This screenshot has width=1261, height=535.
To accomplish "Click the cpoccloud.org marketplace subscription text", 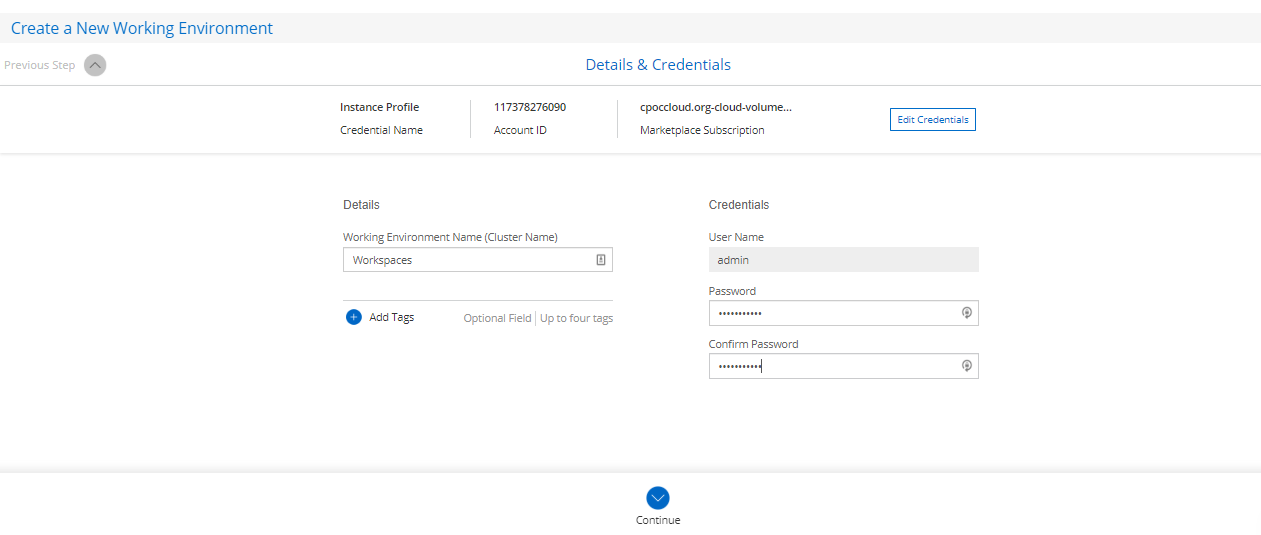I will (x=715, y=107).
